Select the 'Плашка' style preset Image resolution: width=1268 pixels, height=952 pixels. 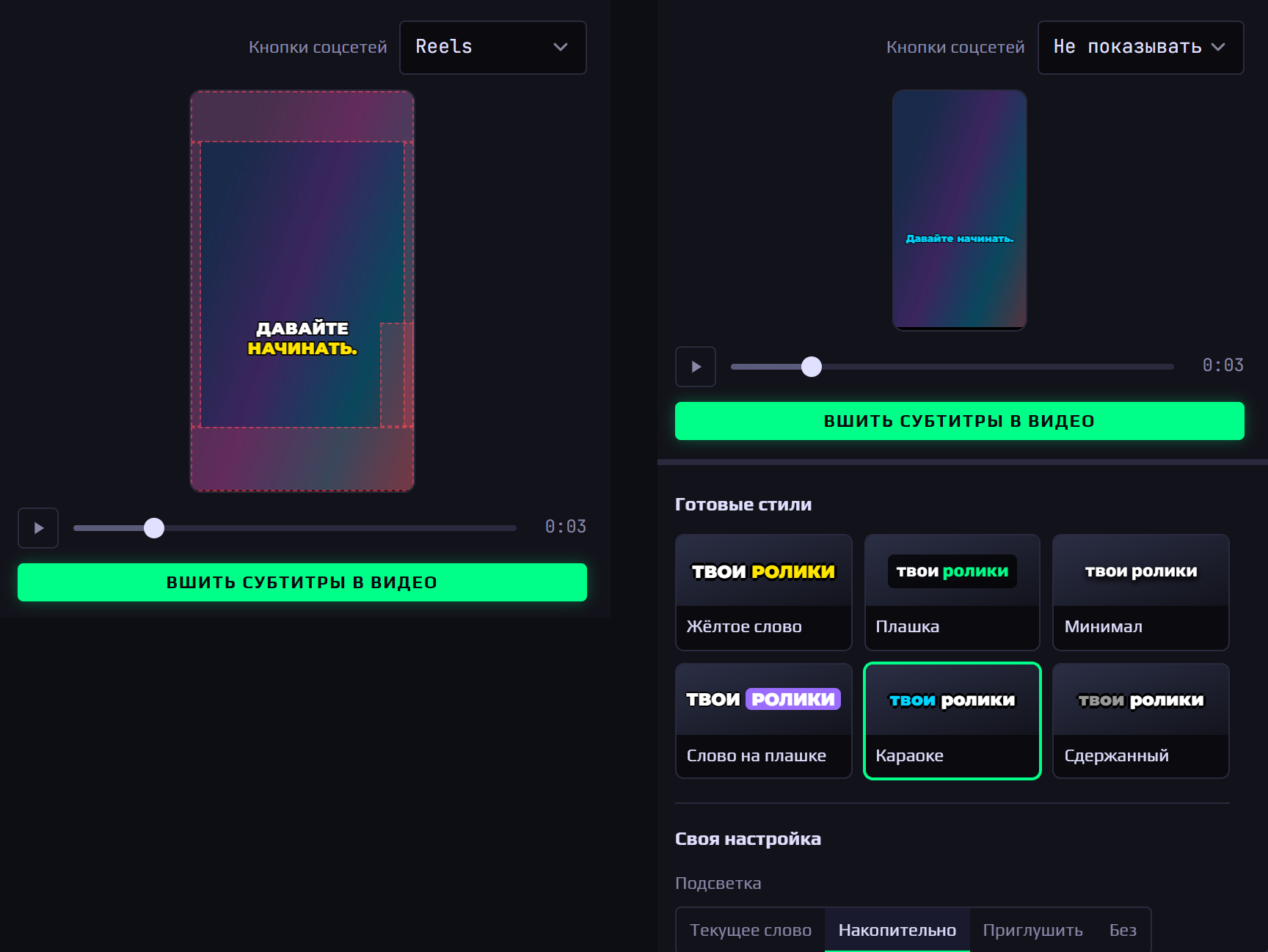click(952, 593)
